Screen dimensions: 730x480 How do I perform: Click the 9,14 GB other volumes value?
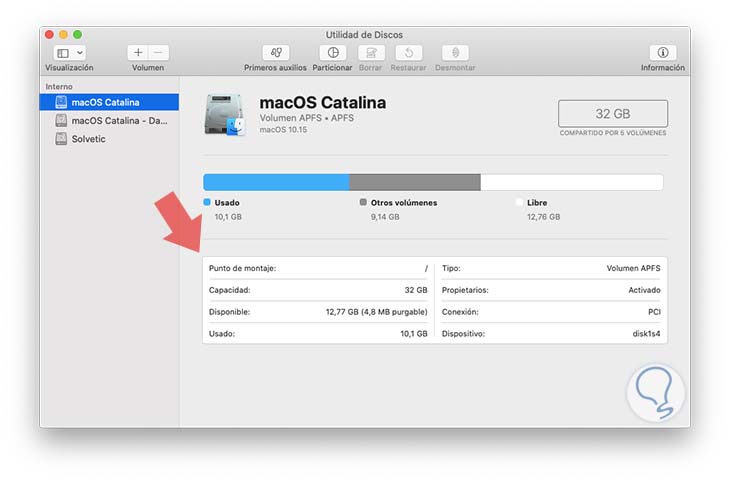(x=385, y=217)
